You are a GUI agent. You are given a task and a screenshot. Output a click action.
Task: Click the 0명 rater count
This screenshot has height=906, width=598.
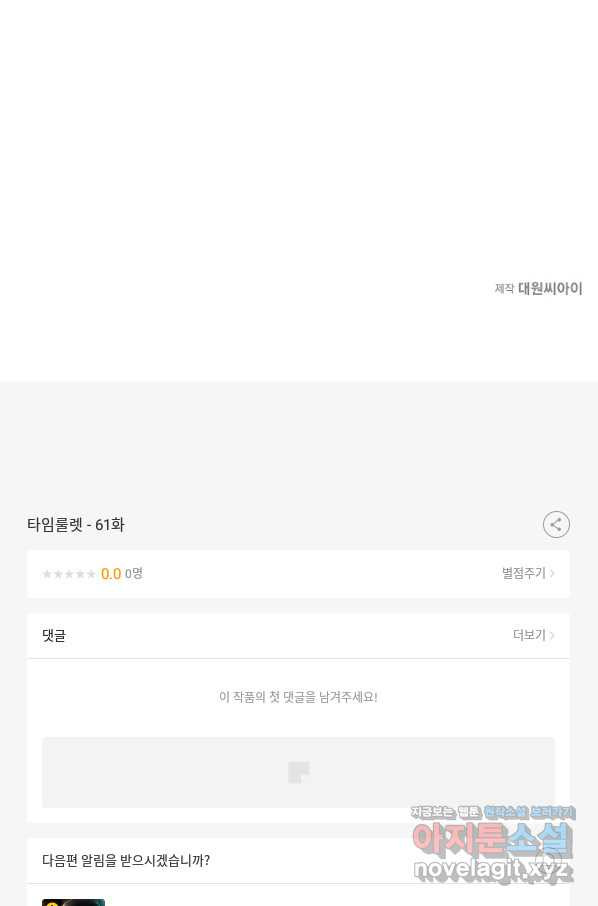(134, 573)
